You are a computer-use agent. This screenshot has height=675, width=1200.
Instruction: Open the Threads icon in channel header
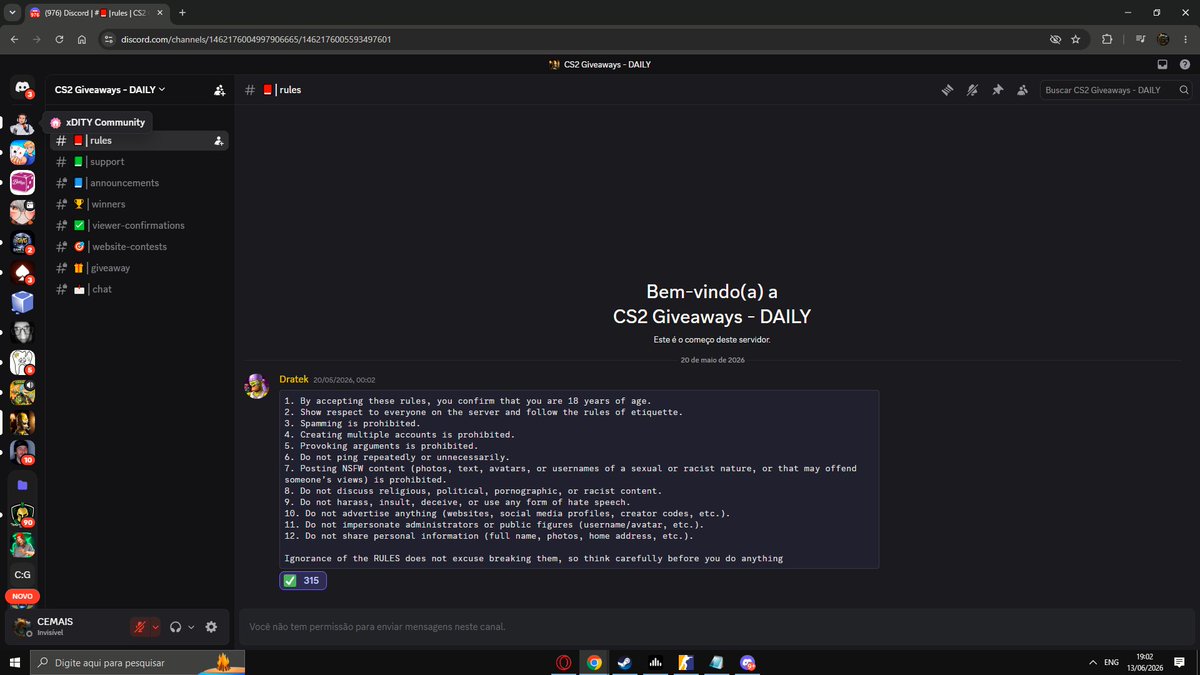947,90
